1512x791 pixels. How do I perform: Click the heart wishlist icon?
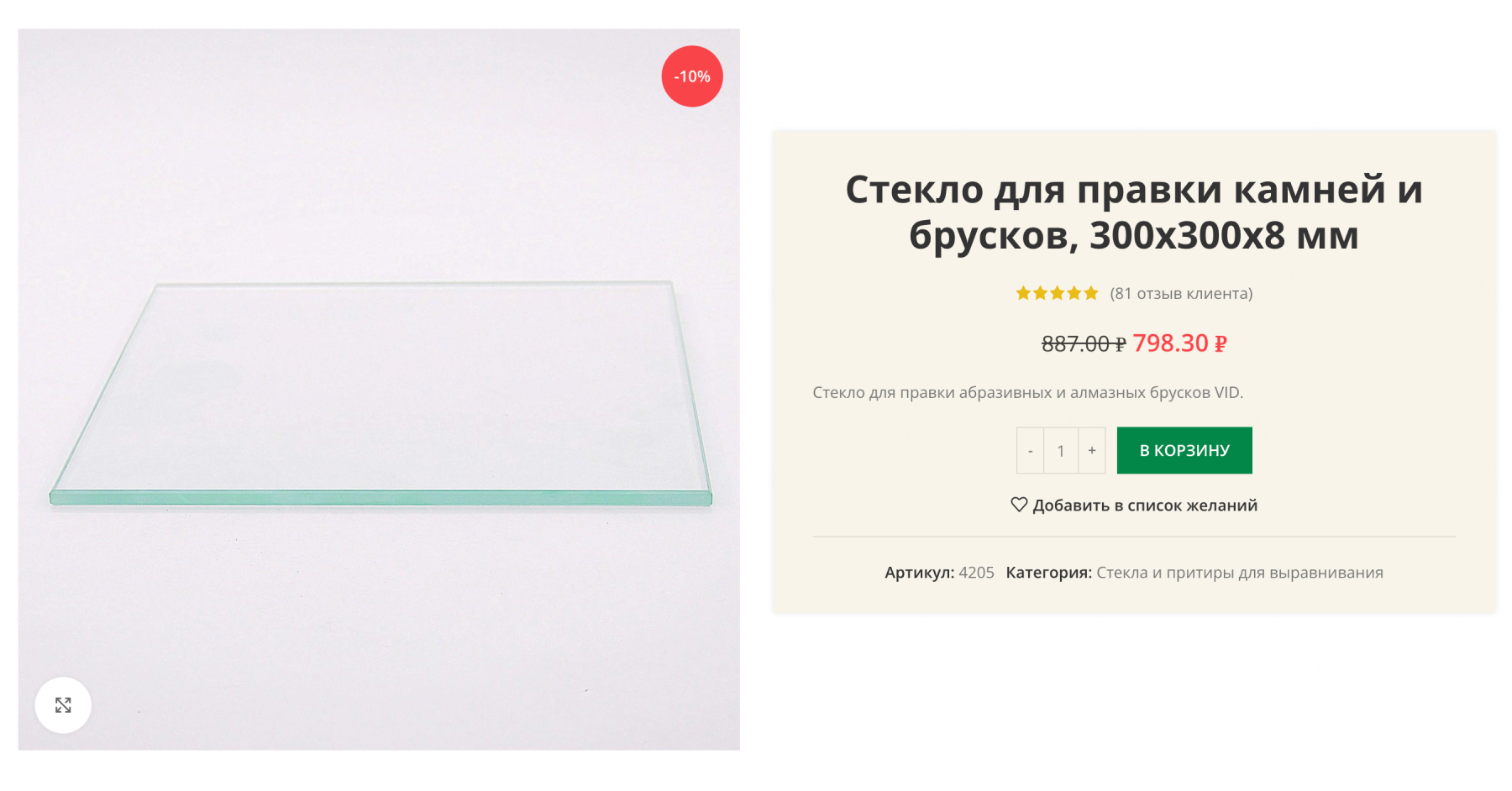[1019, 505]
